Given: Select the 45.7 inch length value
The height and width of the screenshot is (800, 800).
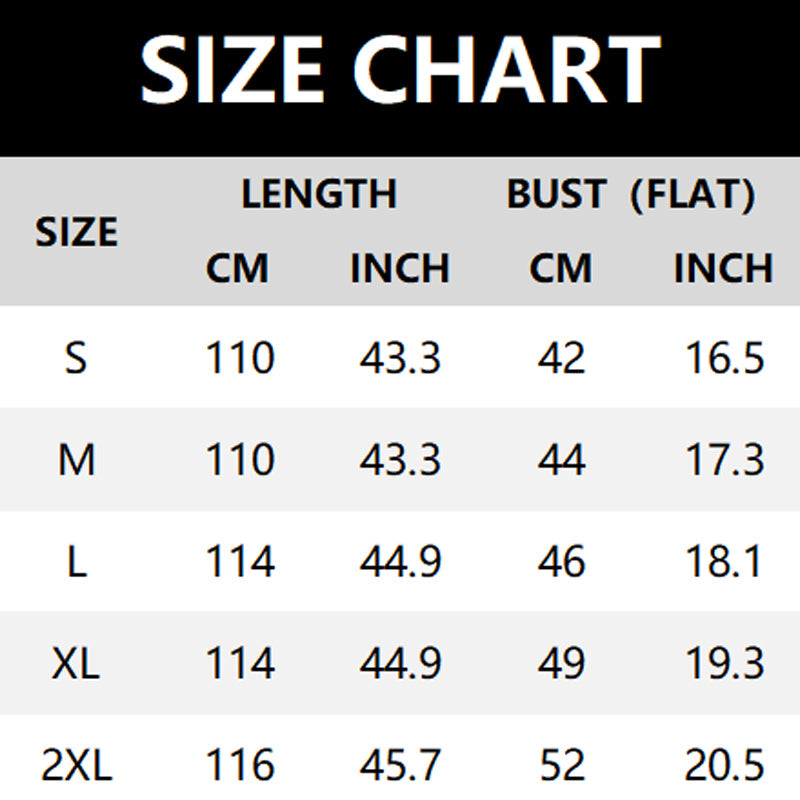Looking at the screenshot, I should coord(400,766).
